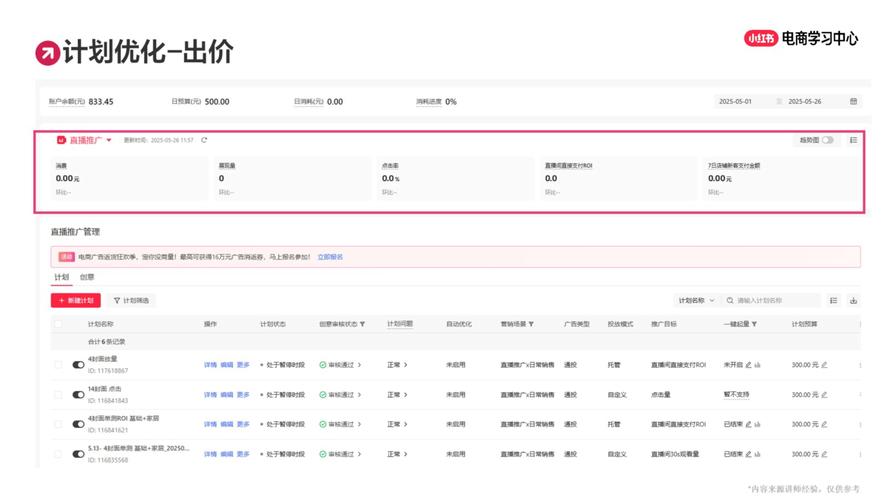Switch to the 创意 tab
This screenshot has height=500, width=889.
pos(87,277)
